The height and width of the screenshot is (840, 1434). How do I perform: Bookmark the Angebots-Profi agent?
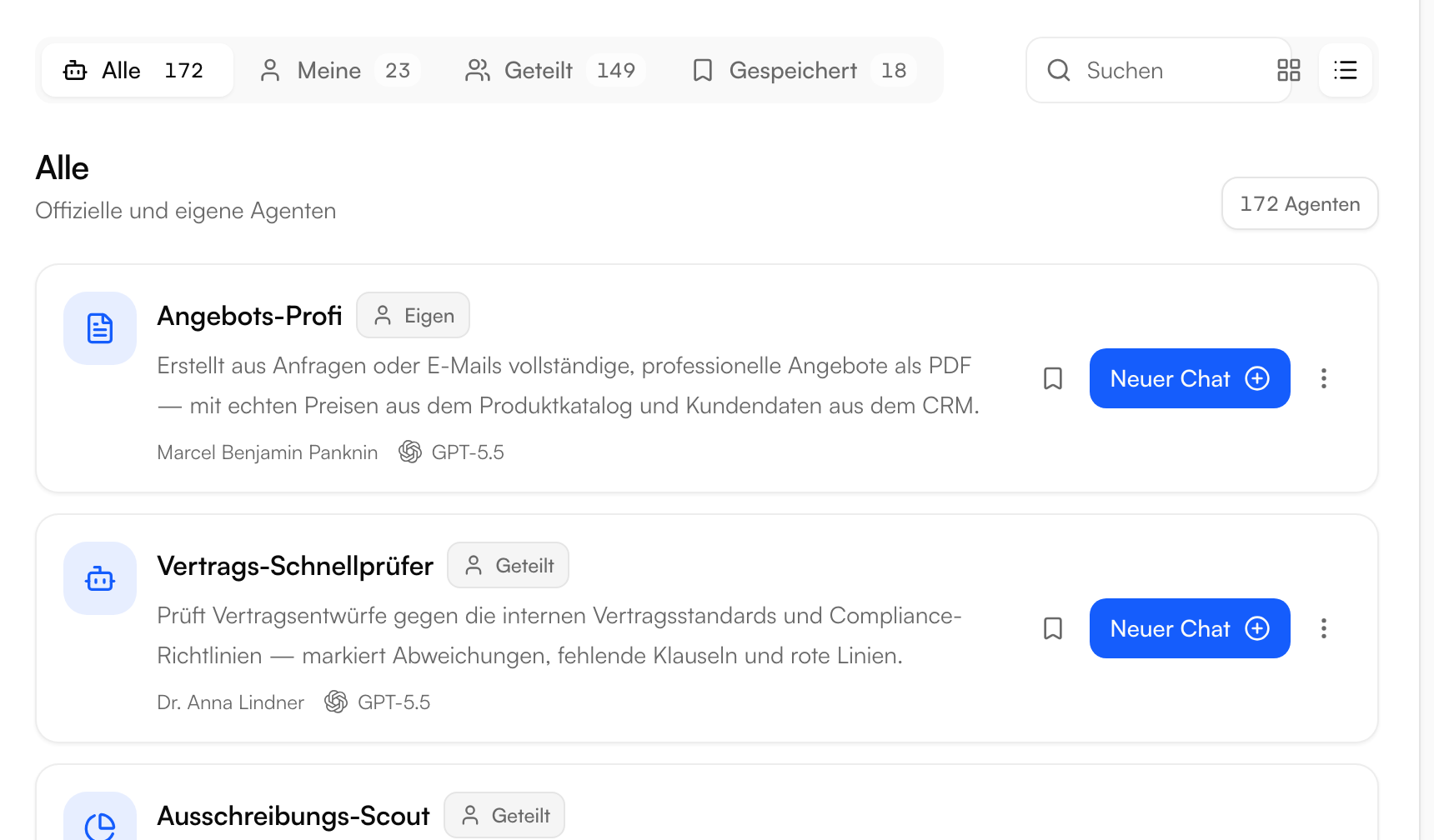click(1053, 378)
